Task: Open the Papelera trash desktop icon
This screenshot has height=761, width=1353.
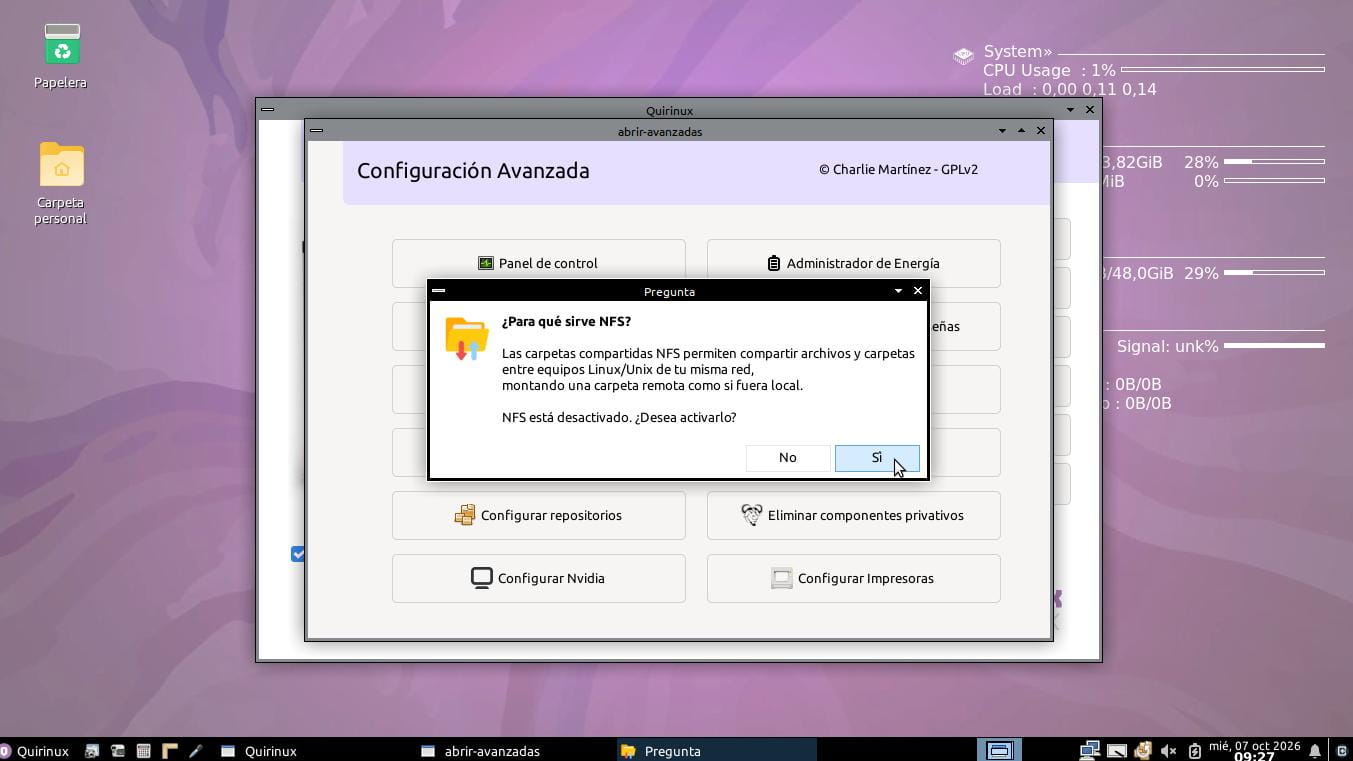Action: coord(61,56)
